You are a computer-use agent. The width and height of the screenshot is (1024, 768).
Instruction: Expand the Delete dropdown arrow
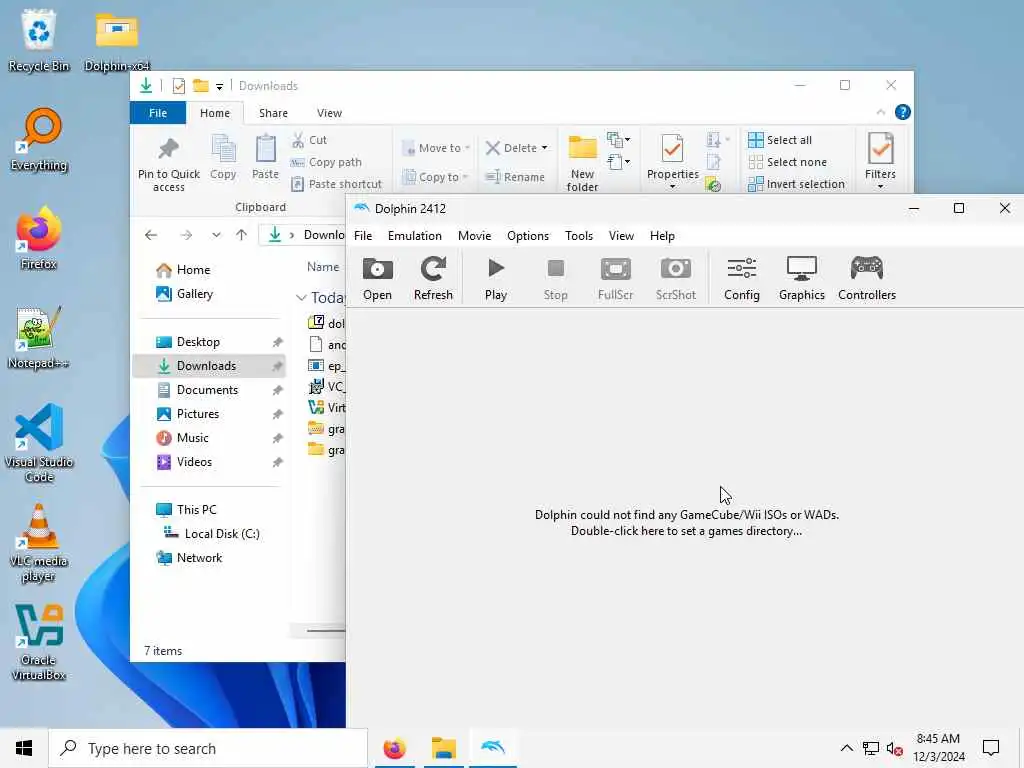click(544, 148)
